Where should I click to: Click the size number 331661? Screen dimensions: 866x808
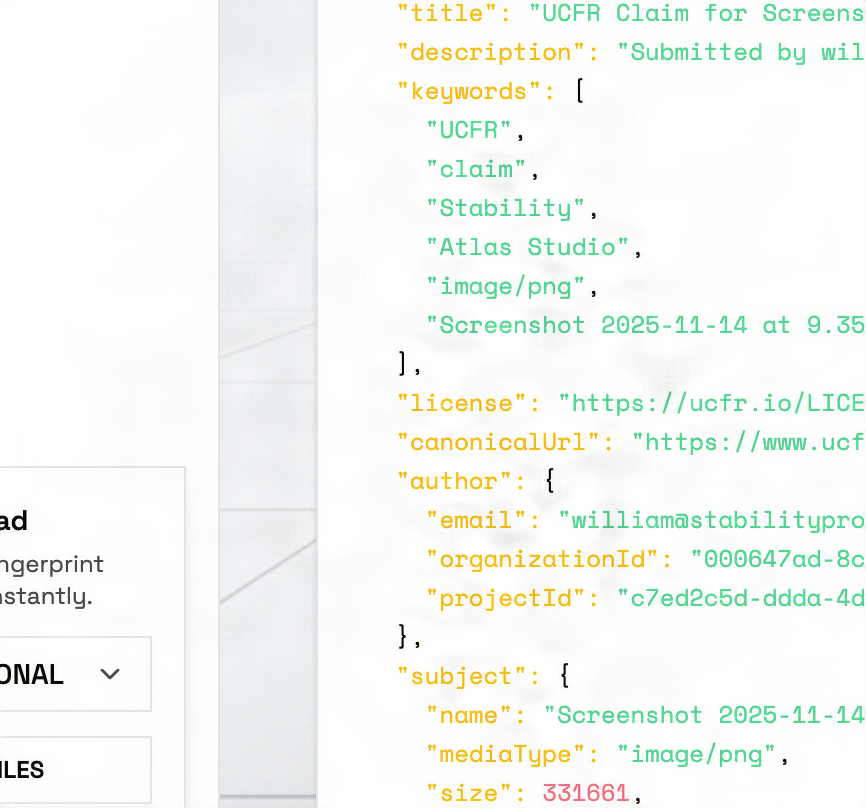(586, 793)
